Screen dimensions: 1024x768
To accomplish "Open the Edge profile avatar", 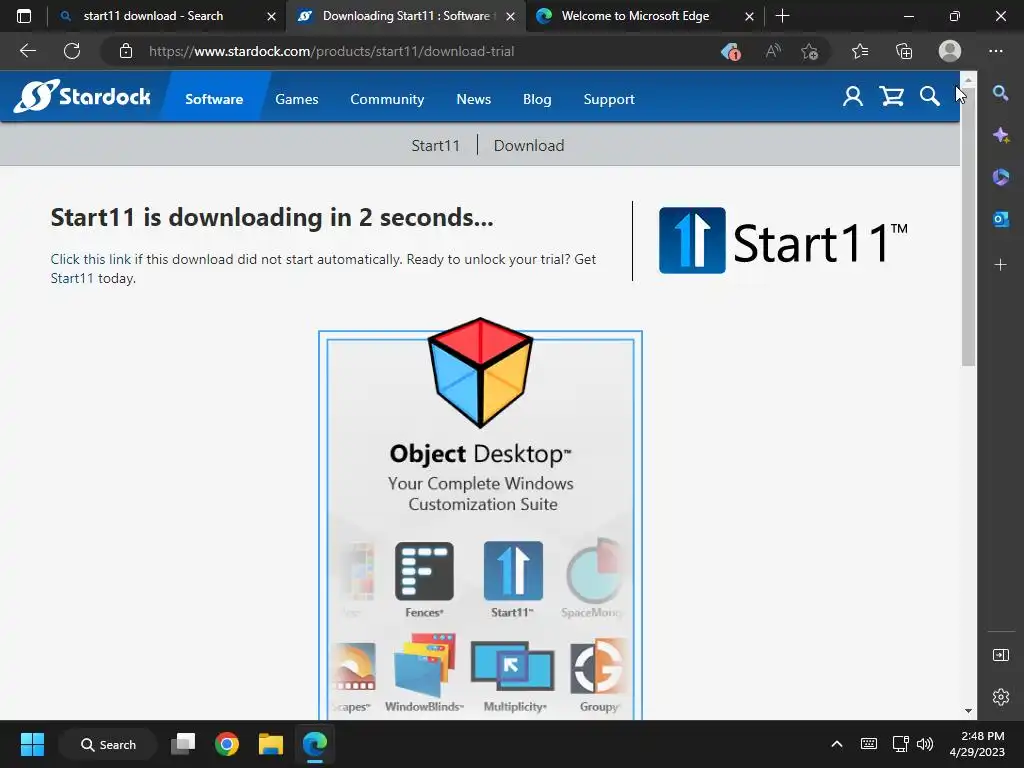I will [x=950, y=51].
